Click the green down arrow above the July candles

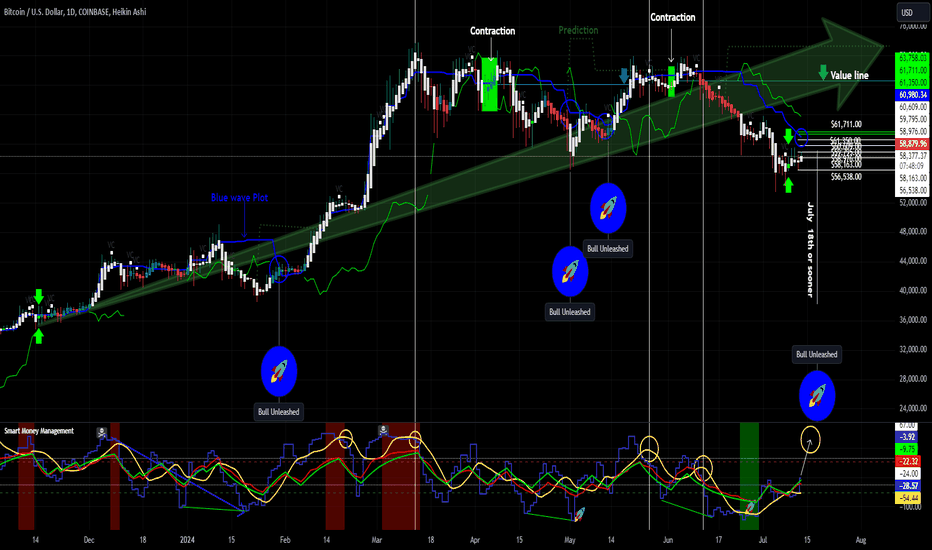[789, 136]
